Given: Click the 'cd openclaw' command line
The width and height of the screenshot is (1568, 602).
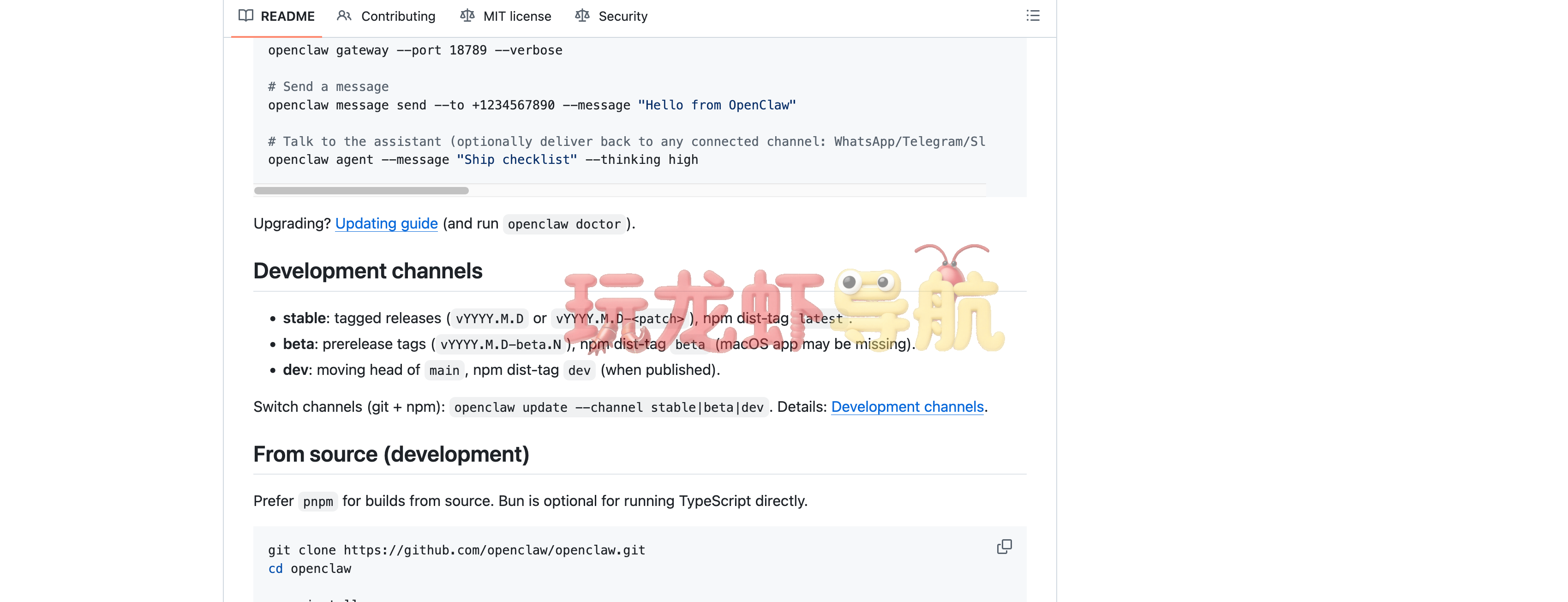Looking at the screenshot, I should pyautogui.click(x=310, y=568).
